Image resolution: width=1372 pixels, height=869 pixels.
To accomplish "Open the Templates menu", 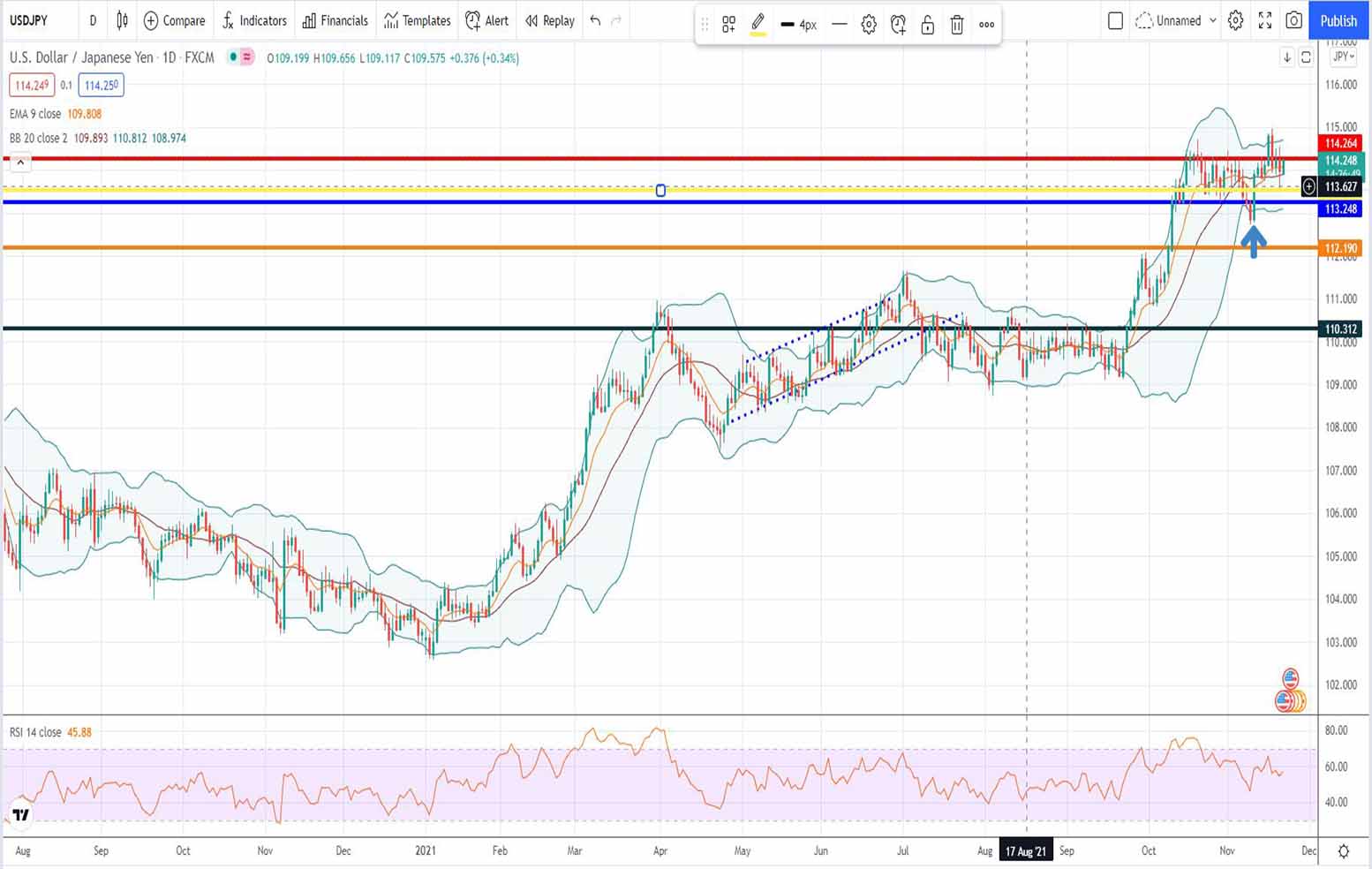I will (x=418, y=20).
